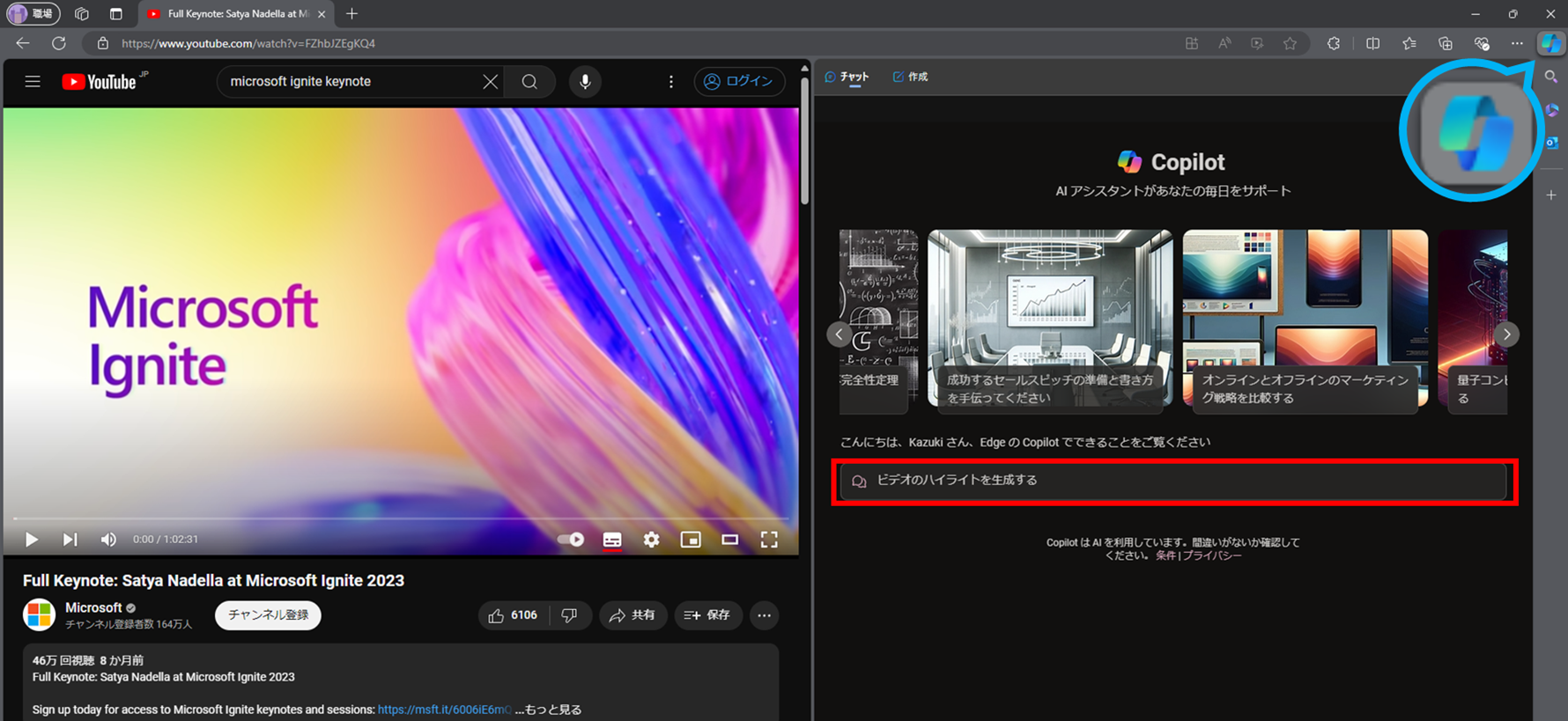This screenshot has height=721, width=1568.
Task: Enter fullscreen video mode
Action: pos(769,540)
